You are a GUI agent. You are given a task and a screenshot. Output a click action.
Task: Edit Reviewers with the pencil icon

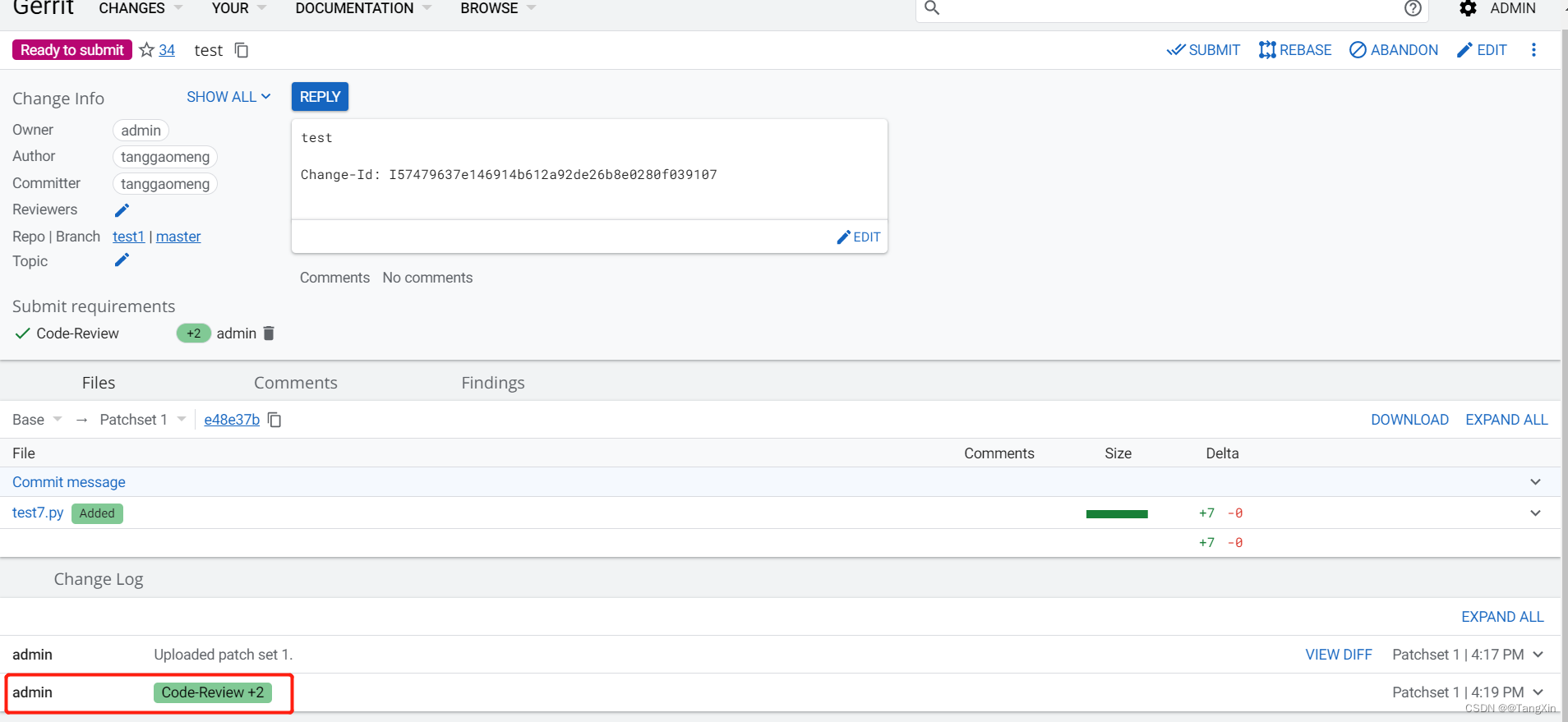[x=122, y=210]
